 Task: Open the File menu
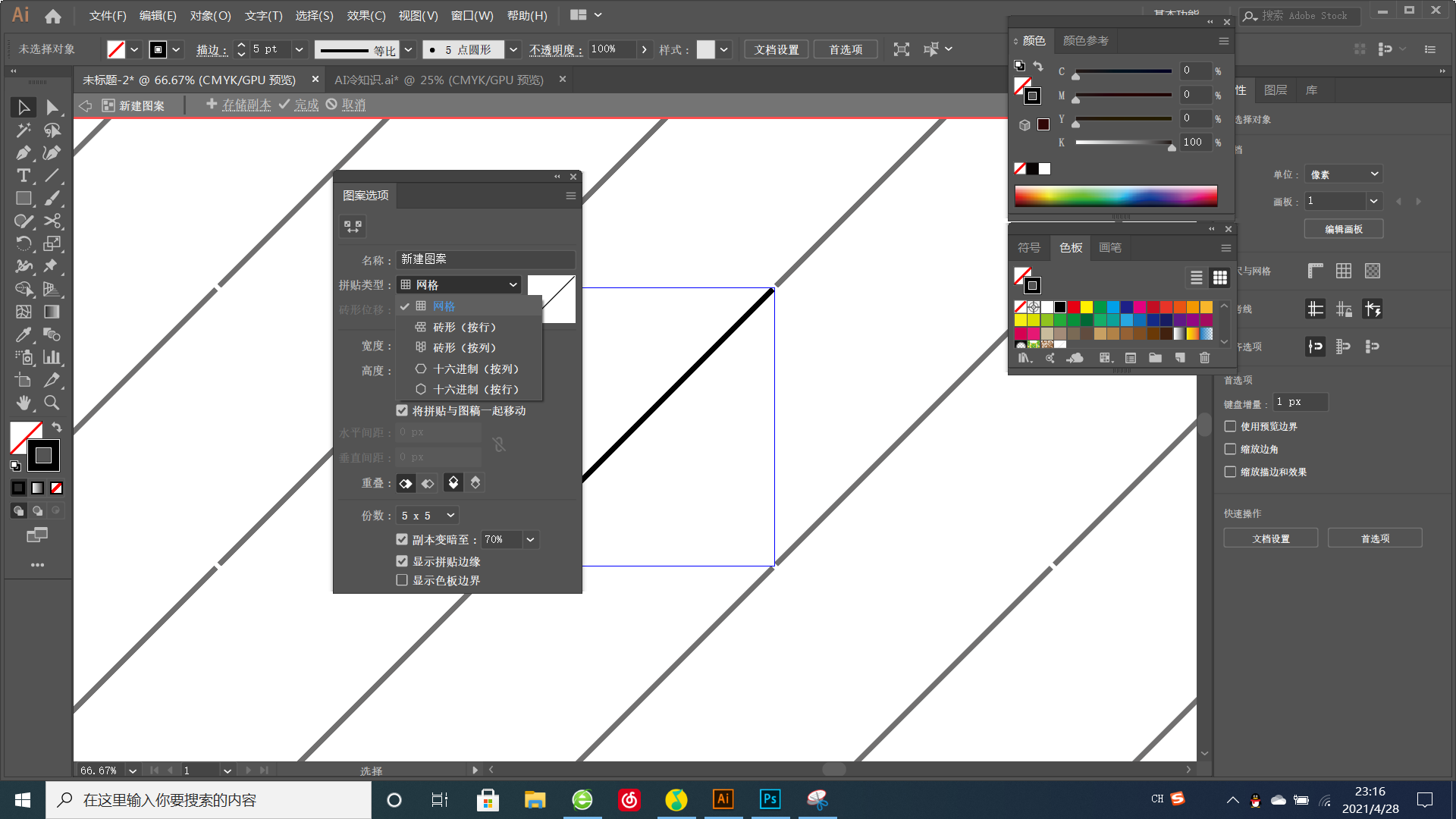[x=108, y=15]
